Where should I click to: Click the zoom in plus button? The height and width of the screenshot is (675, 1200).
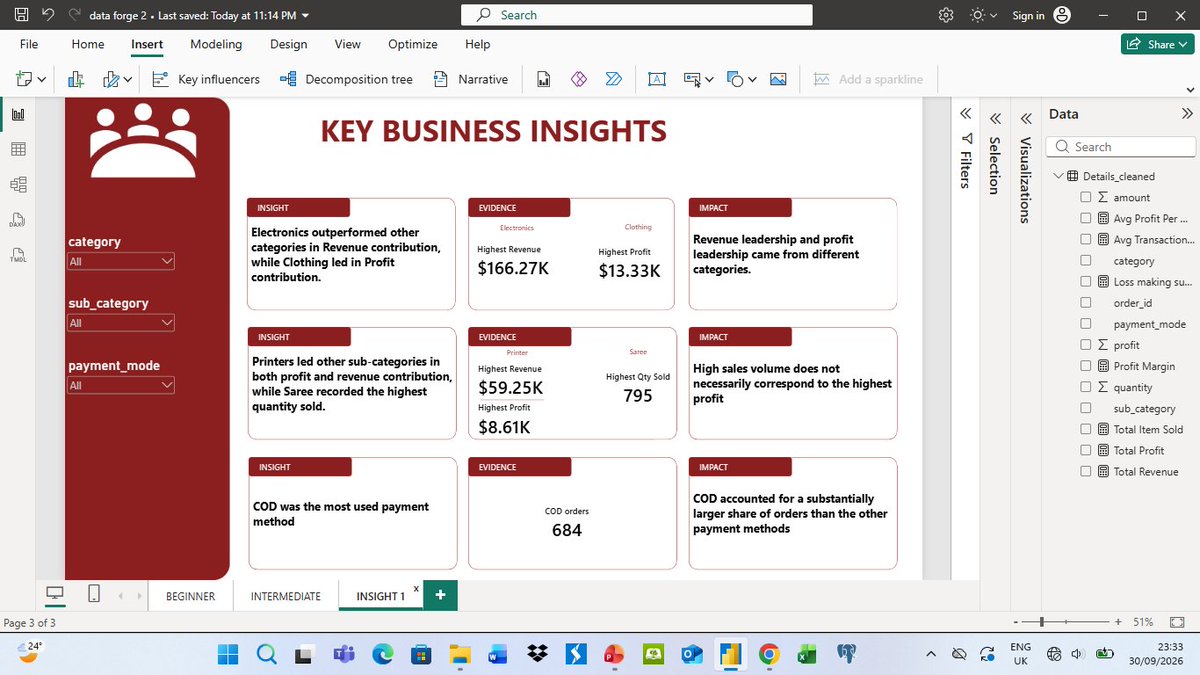pyautogui.click(x=1118, y=622)
